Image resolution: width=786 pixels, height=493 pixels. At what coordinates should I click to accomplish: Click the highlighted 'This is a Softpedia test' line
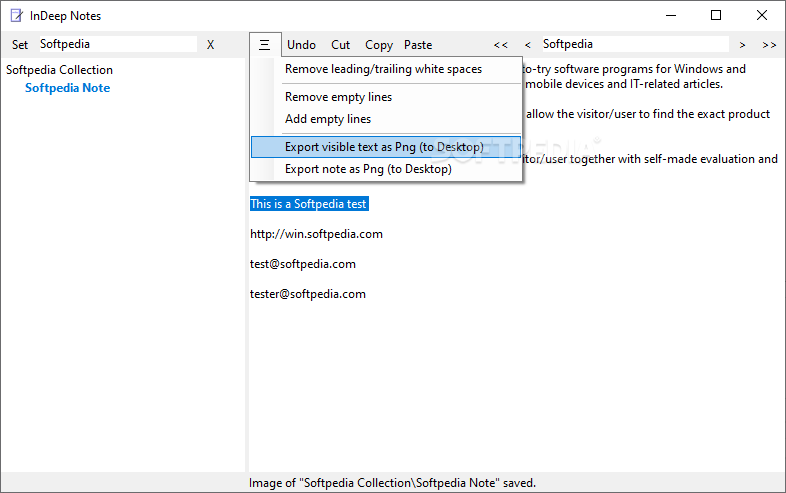[x=309, y=204]
